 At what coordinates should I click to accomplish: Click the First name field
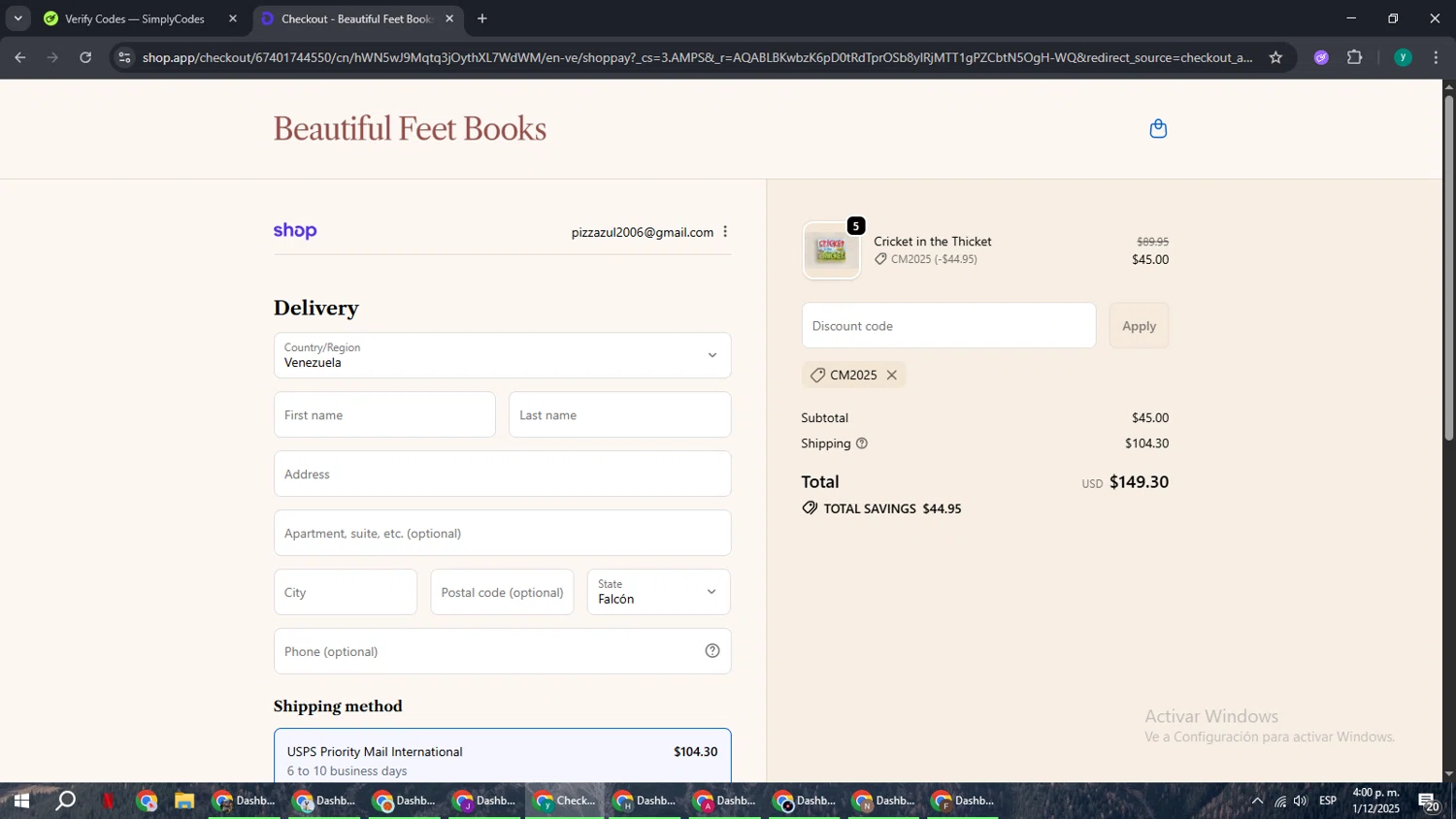tap(384, 414)
